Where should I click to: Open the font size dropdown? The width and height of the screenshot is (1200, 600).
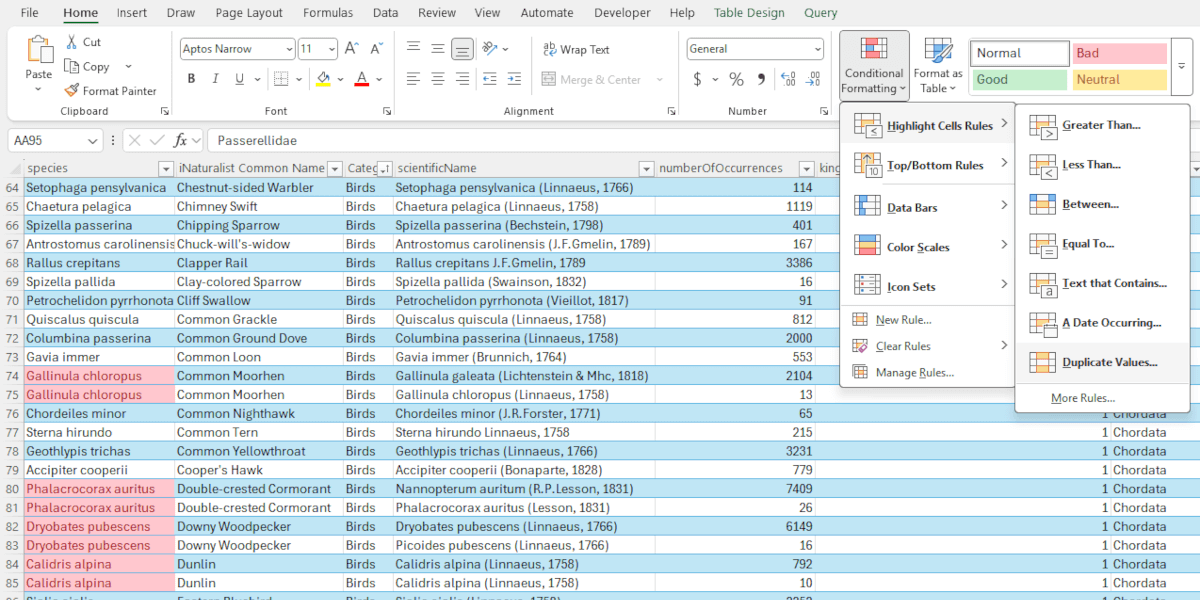pyautogui.click(x=333, y=48)
